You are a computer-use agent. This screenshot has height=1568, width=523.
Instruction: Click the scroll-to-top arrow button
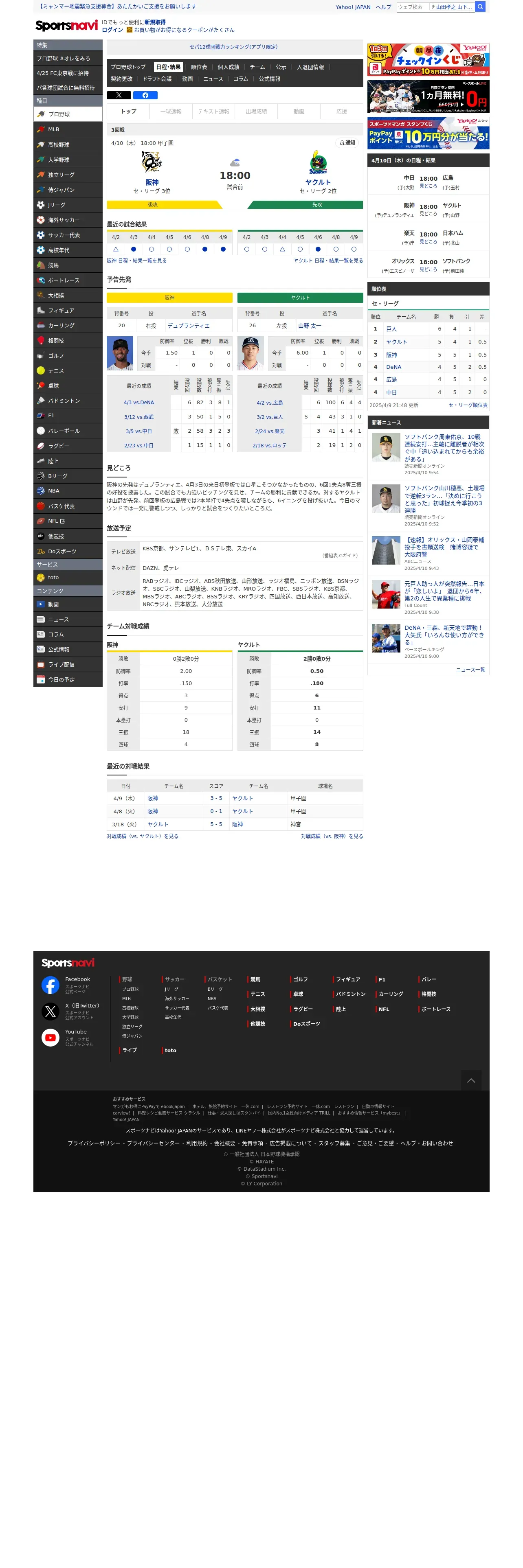(x=470, y=1080)
